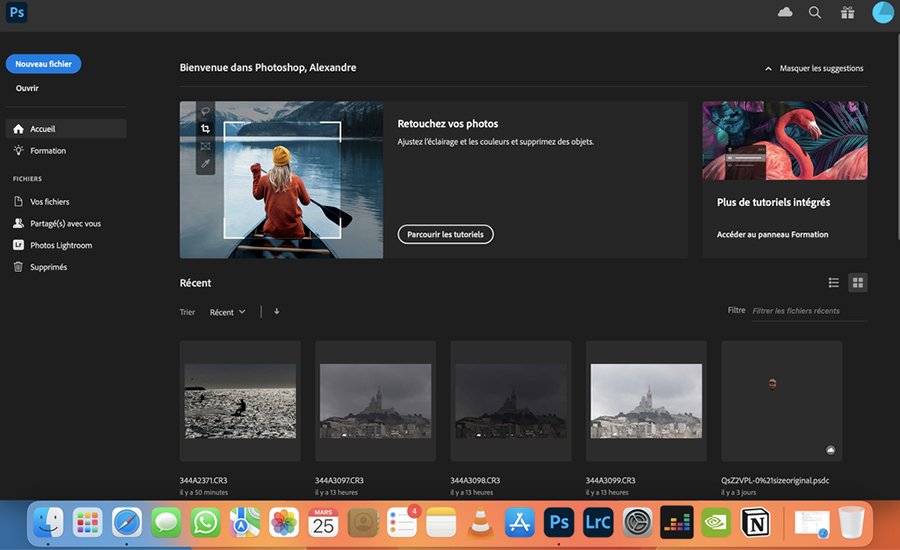The height and width of the screenshot is (550, 900).
Task: Select Formation in the sidebar
Action: coord(48,151)
